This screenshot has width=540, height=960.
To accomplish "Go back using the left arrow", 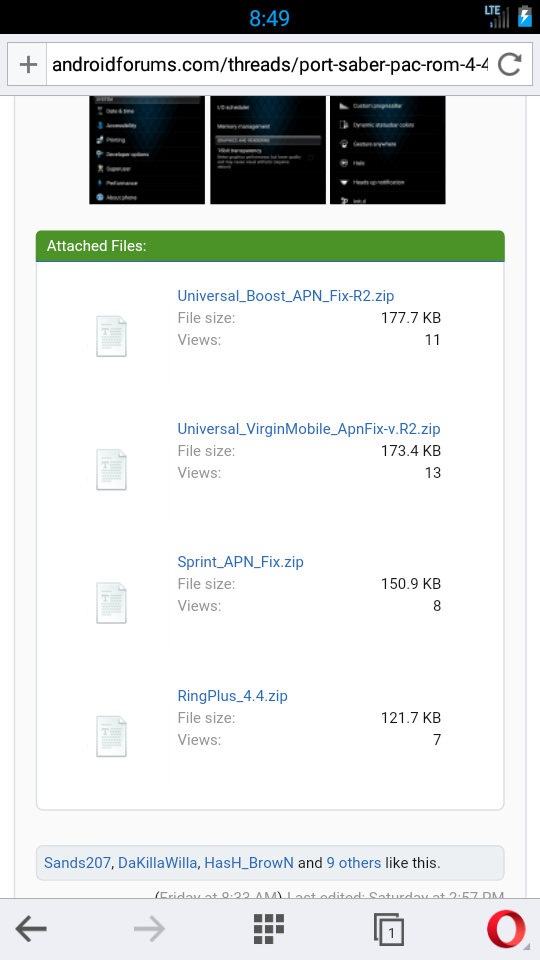I will (x=31, y=929).
